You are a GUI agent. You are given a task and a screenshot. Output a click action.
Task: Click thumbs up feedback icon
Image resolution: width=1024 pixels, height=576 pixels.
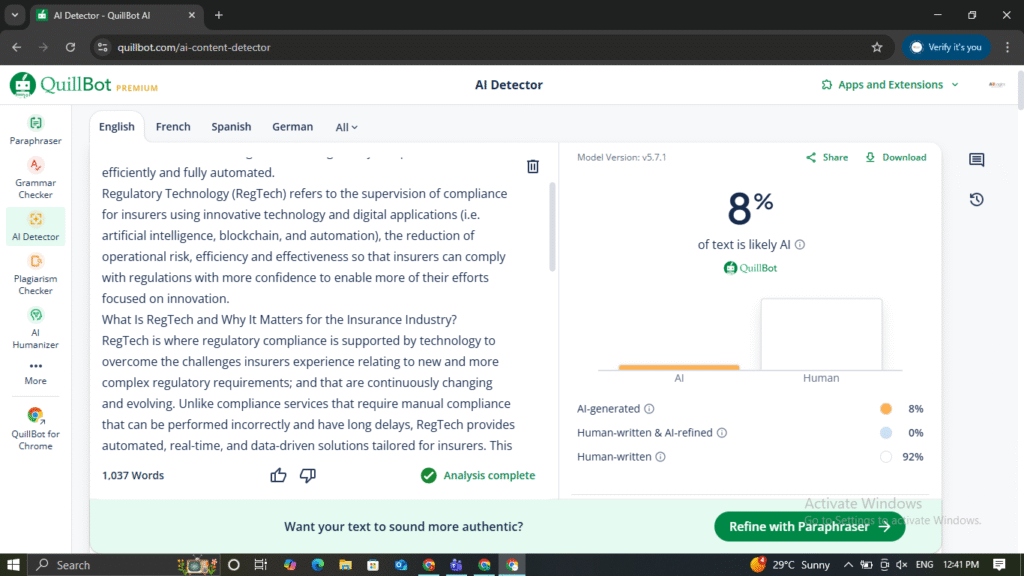[279, 475]
